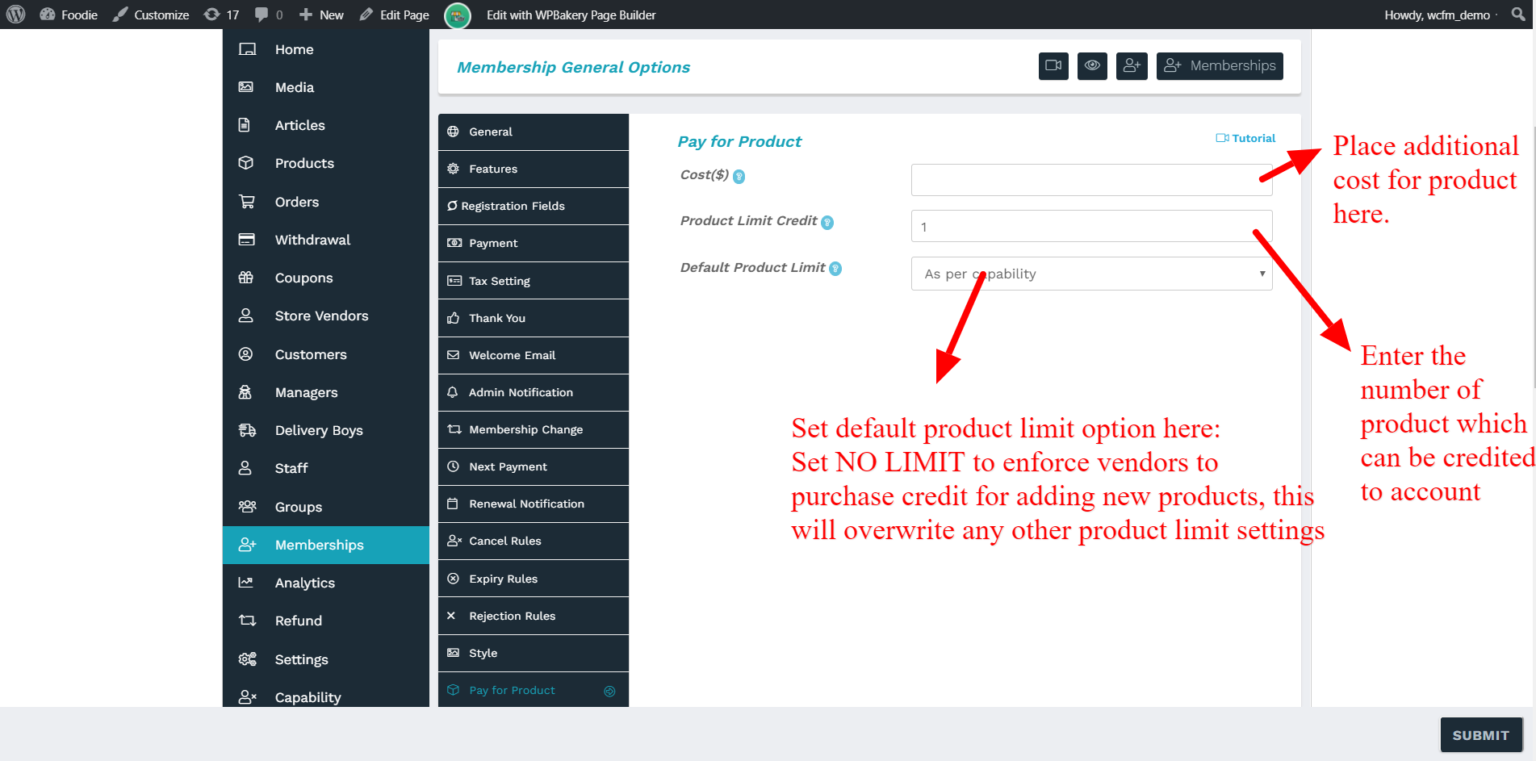This screenshot has height=761, width=1536.
Task: Open the Default Product Limit dropdown
Action: coord(1091,274)
